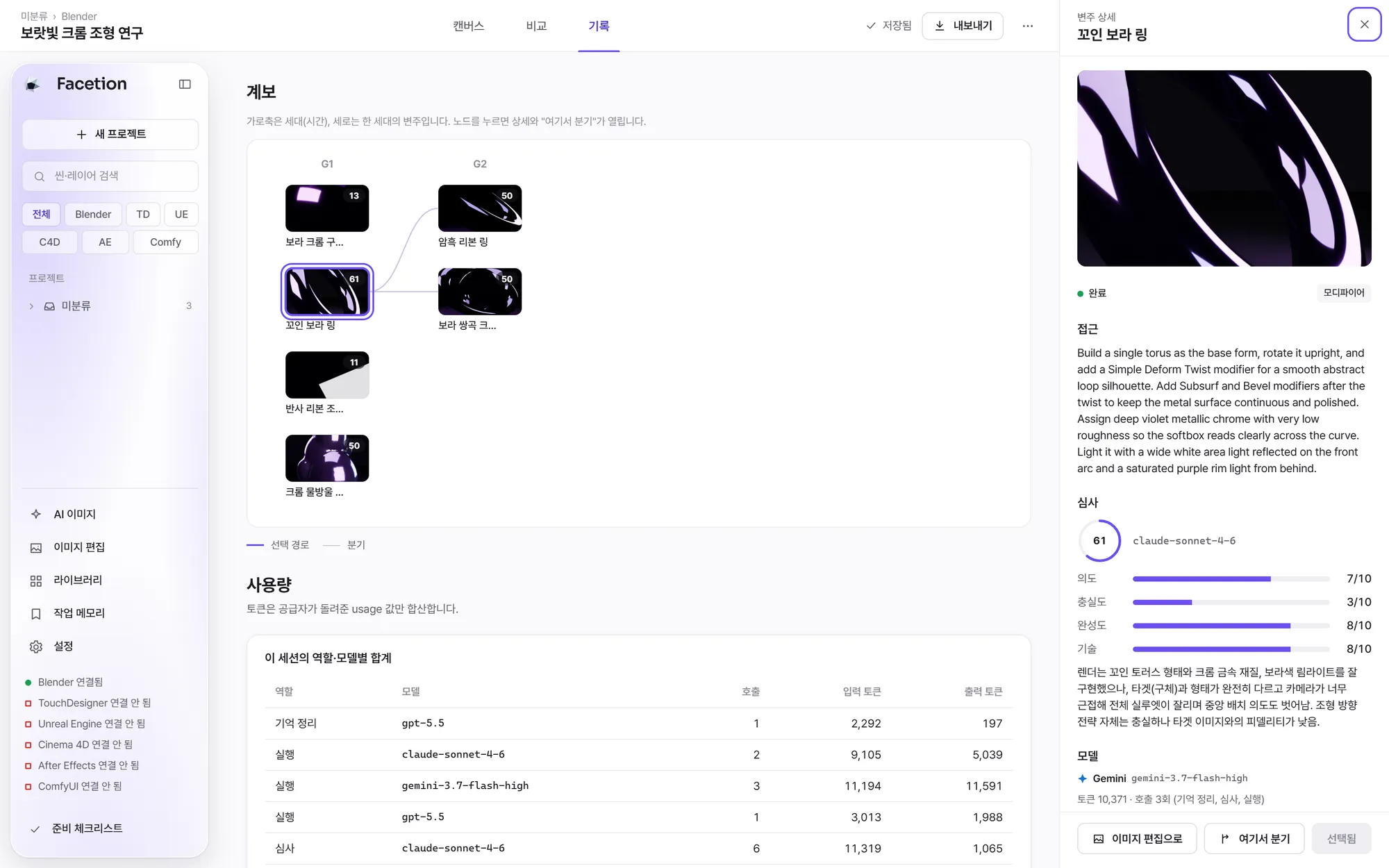Image resolution: width=1389 pixels, height=868 pixels.
Task: Click the 내보내기 export button
Action: coord(963,26)
